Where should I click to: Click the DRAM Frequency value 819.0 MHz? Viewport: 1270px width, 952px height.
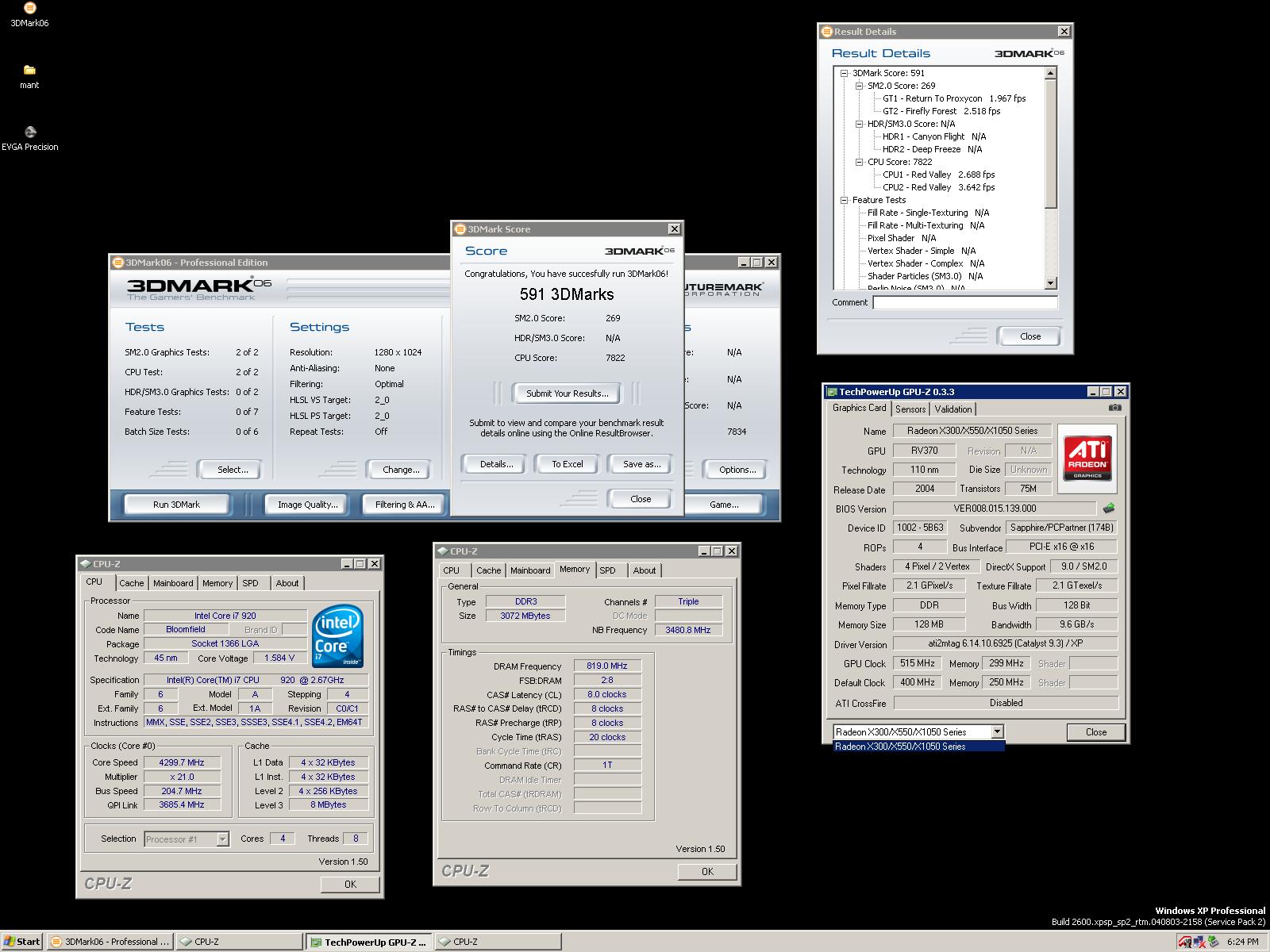(x=607, y=666)
